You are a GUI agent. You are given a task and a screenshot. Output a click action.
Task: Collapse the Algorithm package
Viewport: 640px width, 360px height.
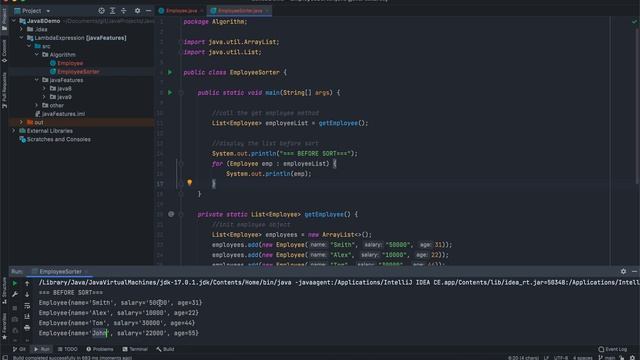[37, 55]
